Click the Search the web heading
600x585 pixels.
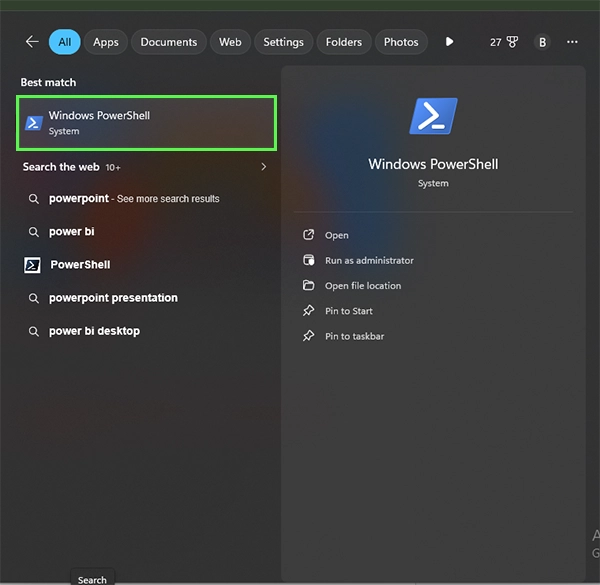(x=61, y=167)
